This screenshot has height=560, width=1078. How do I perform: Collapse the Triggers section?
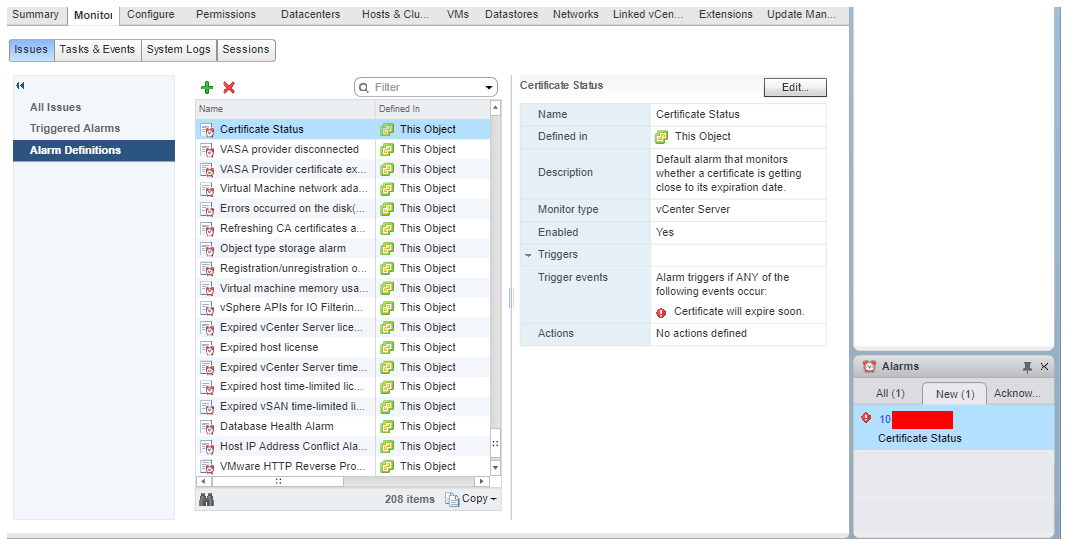point(528,255)
